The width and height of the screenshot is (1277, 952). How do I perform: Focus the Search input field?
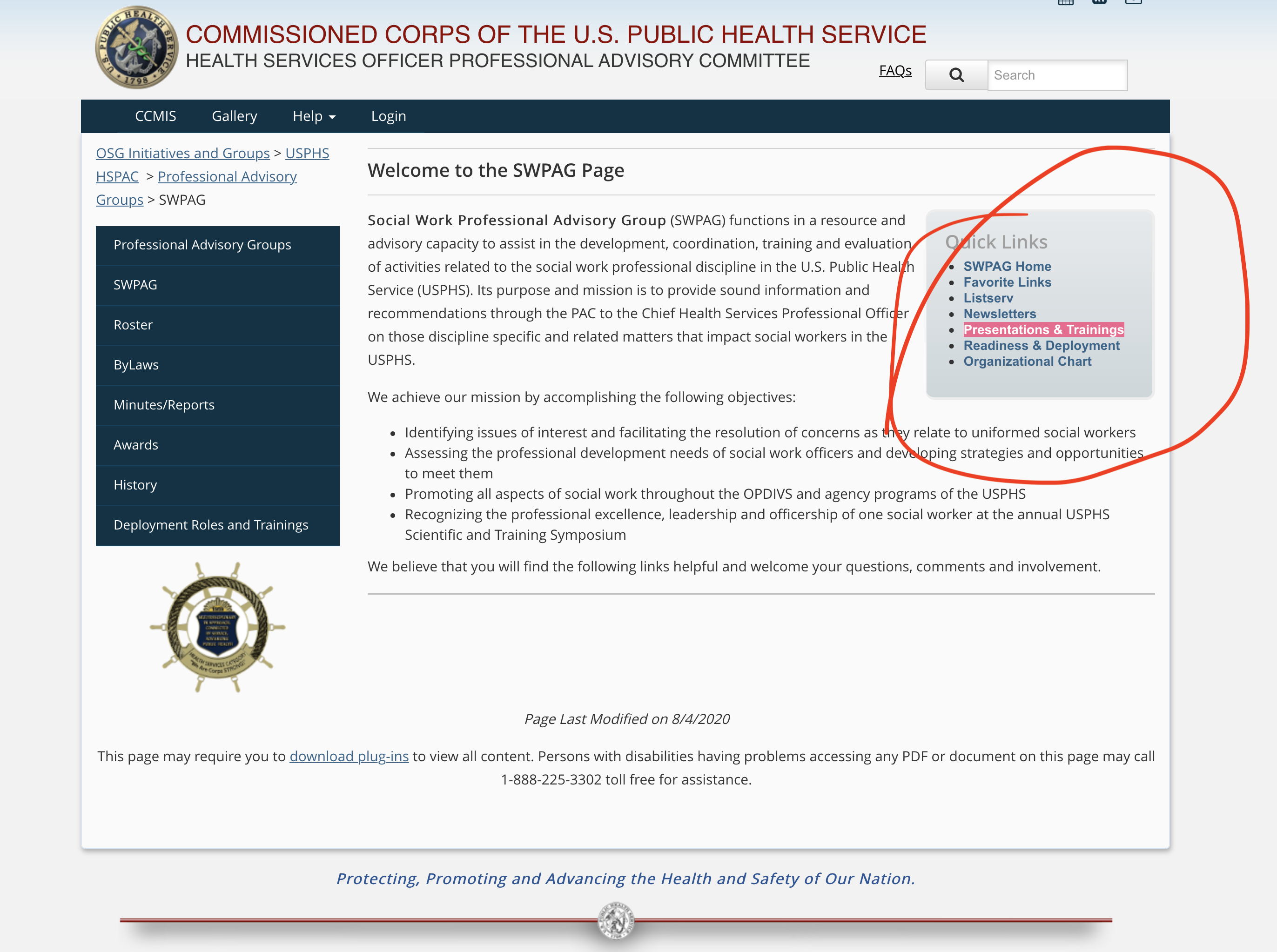(1057, 75)
